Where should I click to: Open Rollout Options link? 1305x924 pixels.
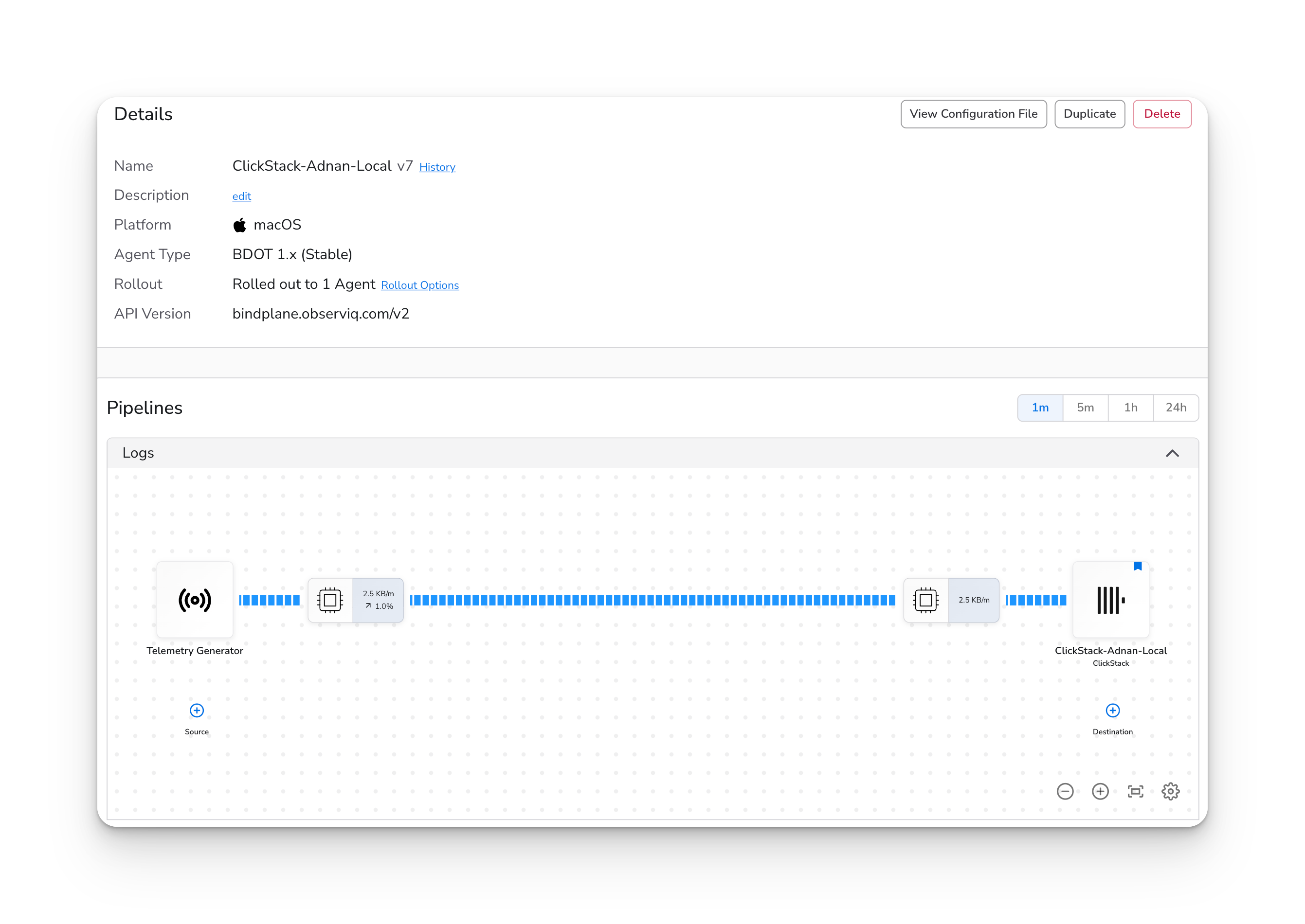point(419,285)
